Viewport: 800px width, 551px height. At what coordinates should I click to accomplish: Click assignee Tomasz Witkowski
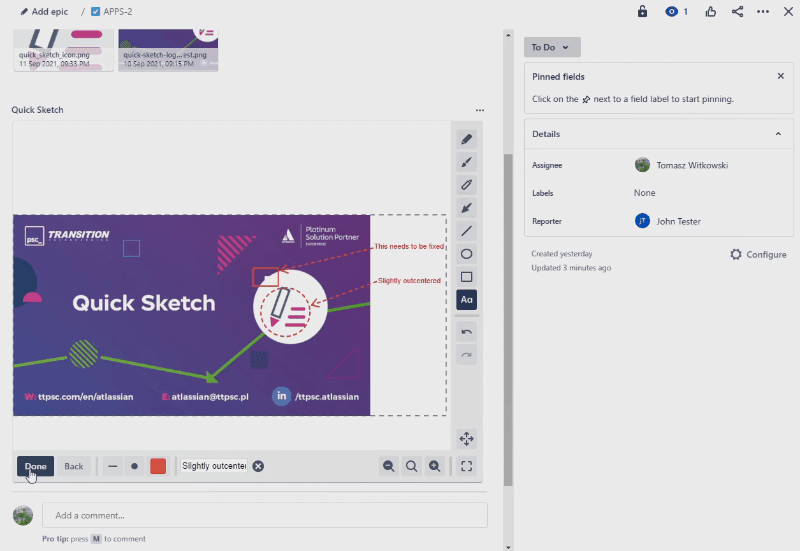pos(681,165)
